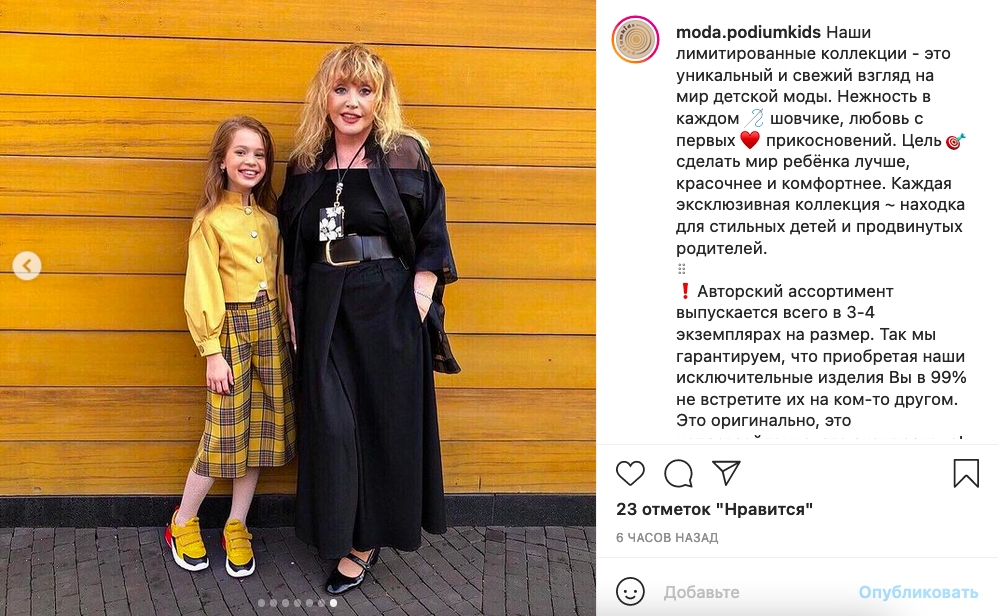Click the moda.podiumkids username link
The height and width of the screenshot is (616, 998).
[748, 32]
